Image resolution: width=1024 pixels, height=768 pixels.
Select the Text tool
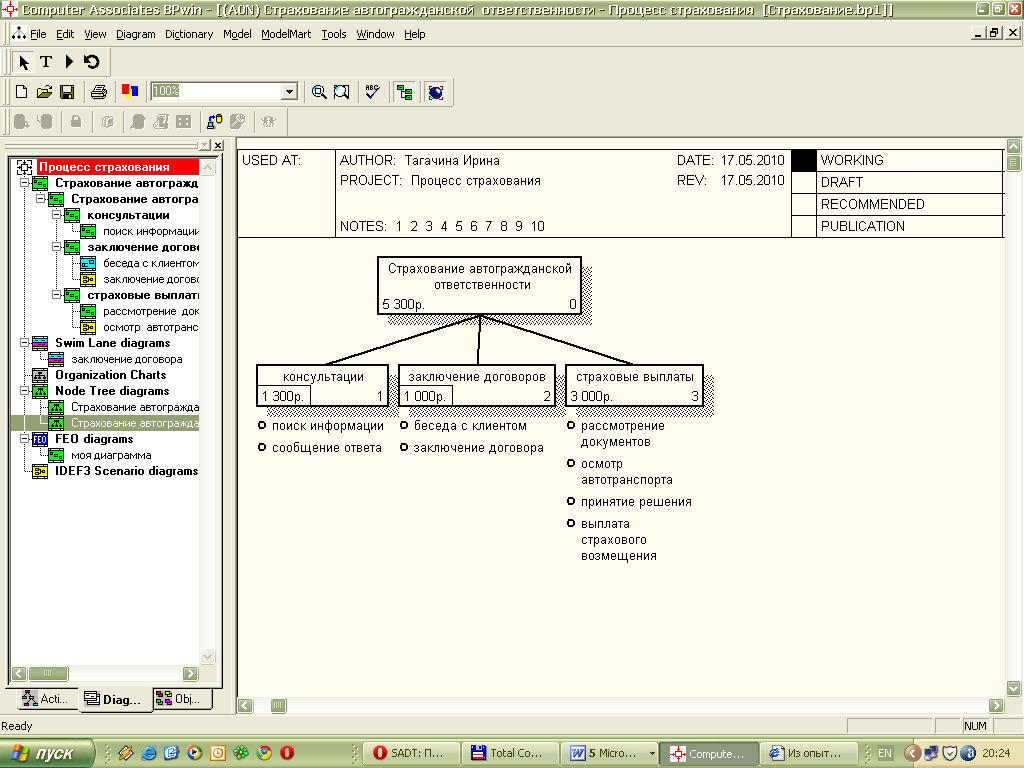coord(46,62)
